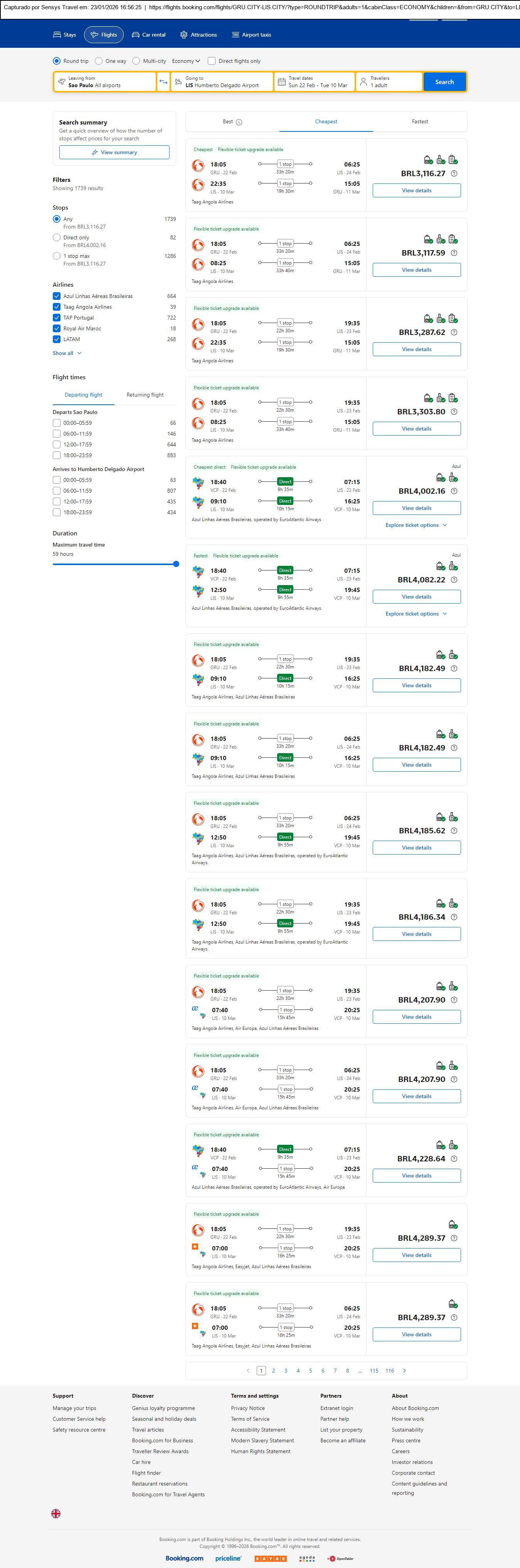Open the Economy cabin class dropdown
520x1568 pixels.
click(x=186, y=61)
